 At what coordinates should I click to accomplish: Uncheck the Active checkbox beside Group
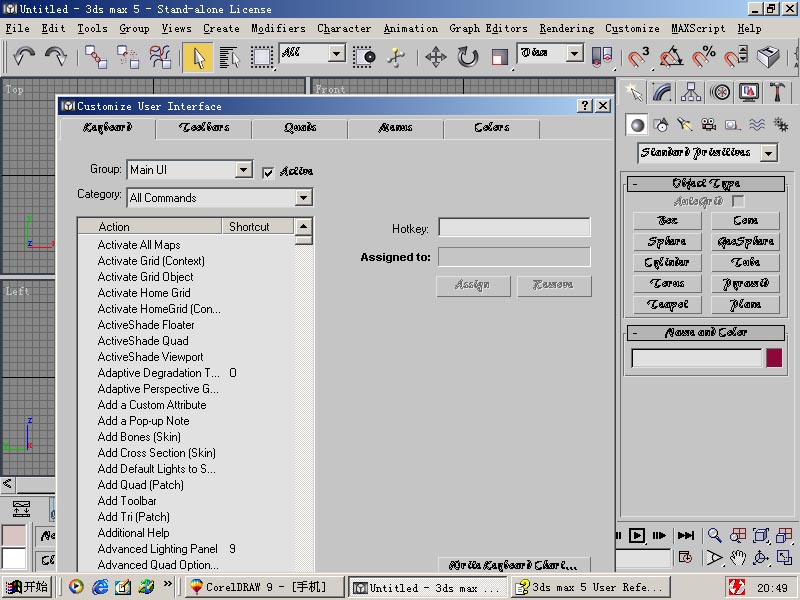pos(268,172)
